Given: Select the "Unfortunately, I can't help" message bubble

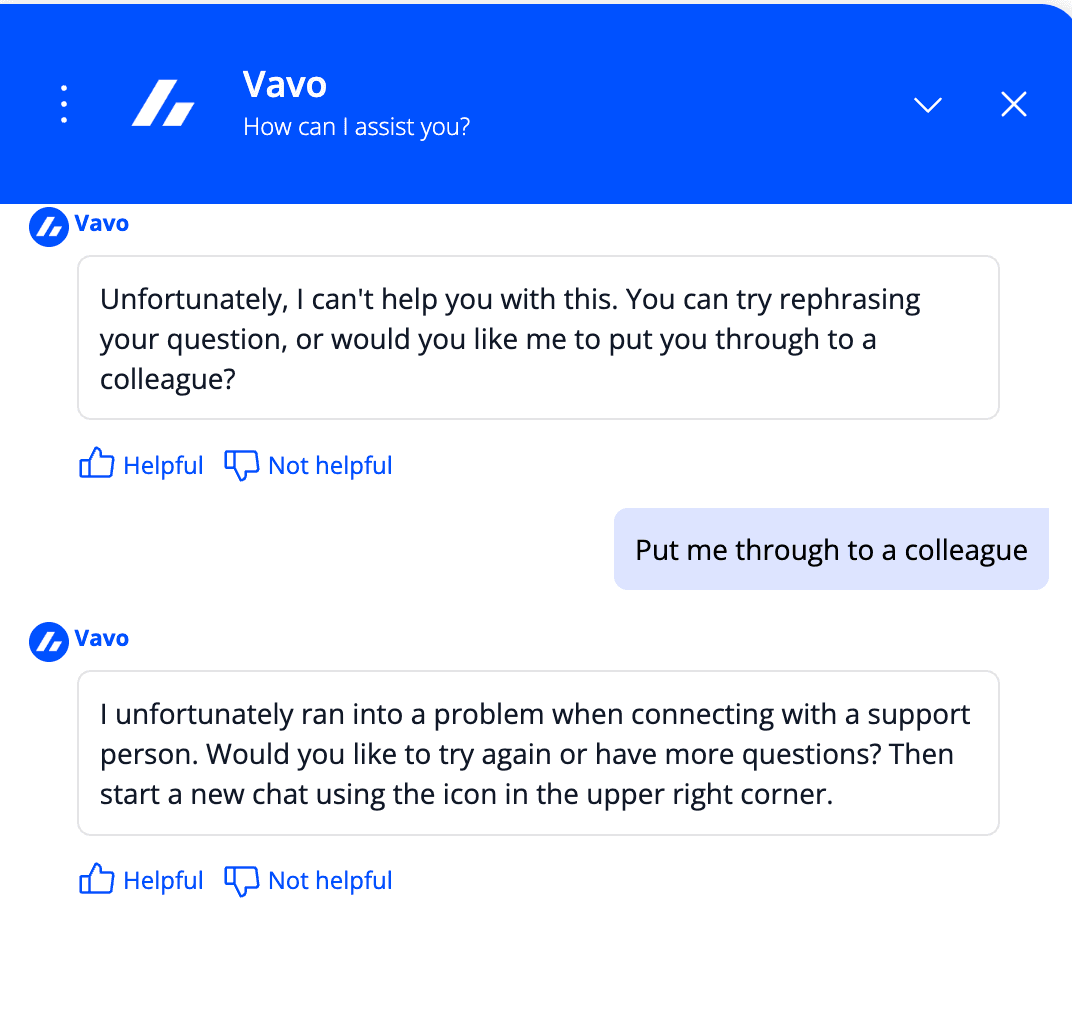Looking at the screenshot, I should (x=538, y=338).
